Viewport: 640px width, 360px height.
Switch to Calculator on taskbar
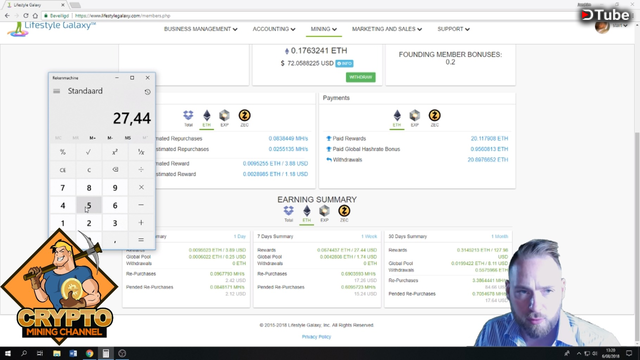(106, 353)
